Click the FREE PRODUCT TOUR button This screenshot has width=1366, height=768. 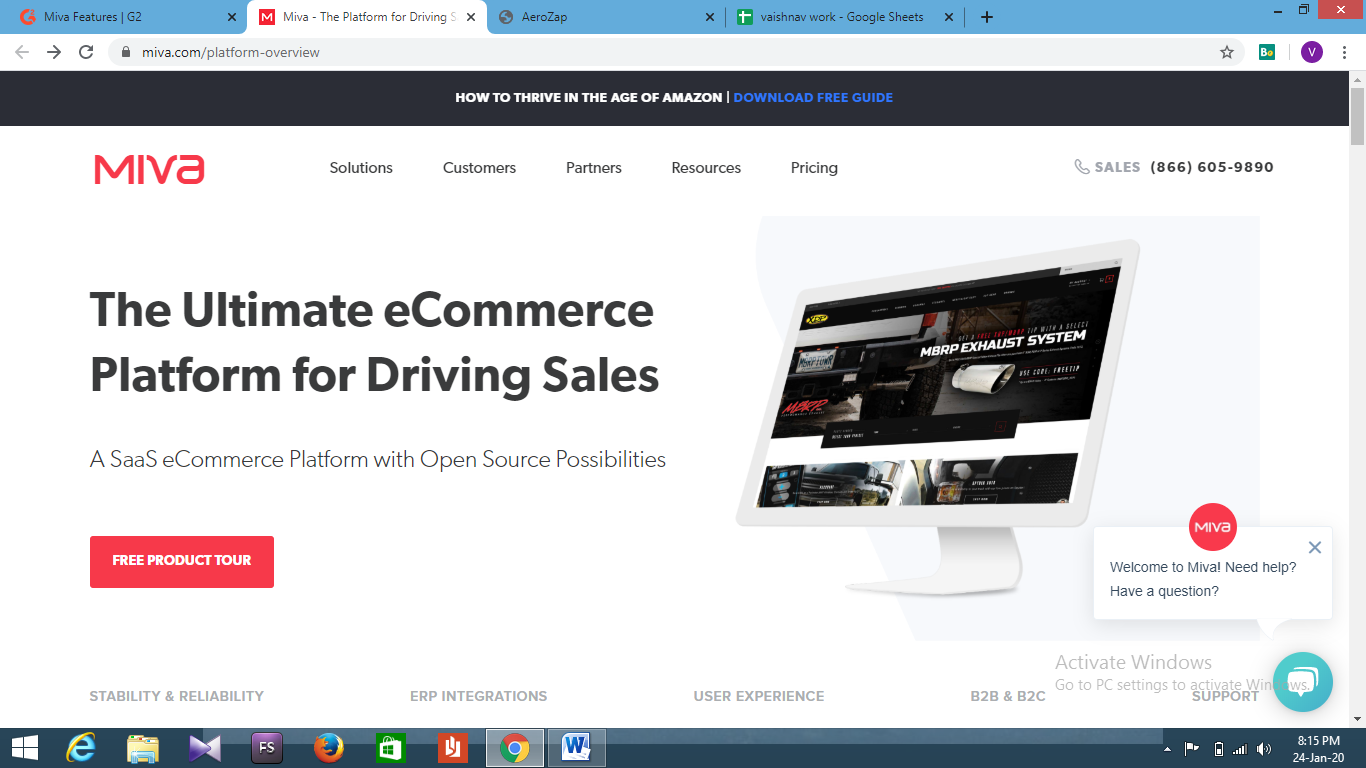(182, 561)
